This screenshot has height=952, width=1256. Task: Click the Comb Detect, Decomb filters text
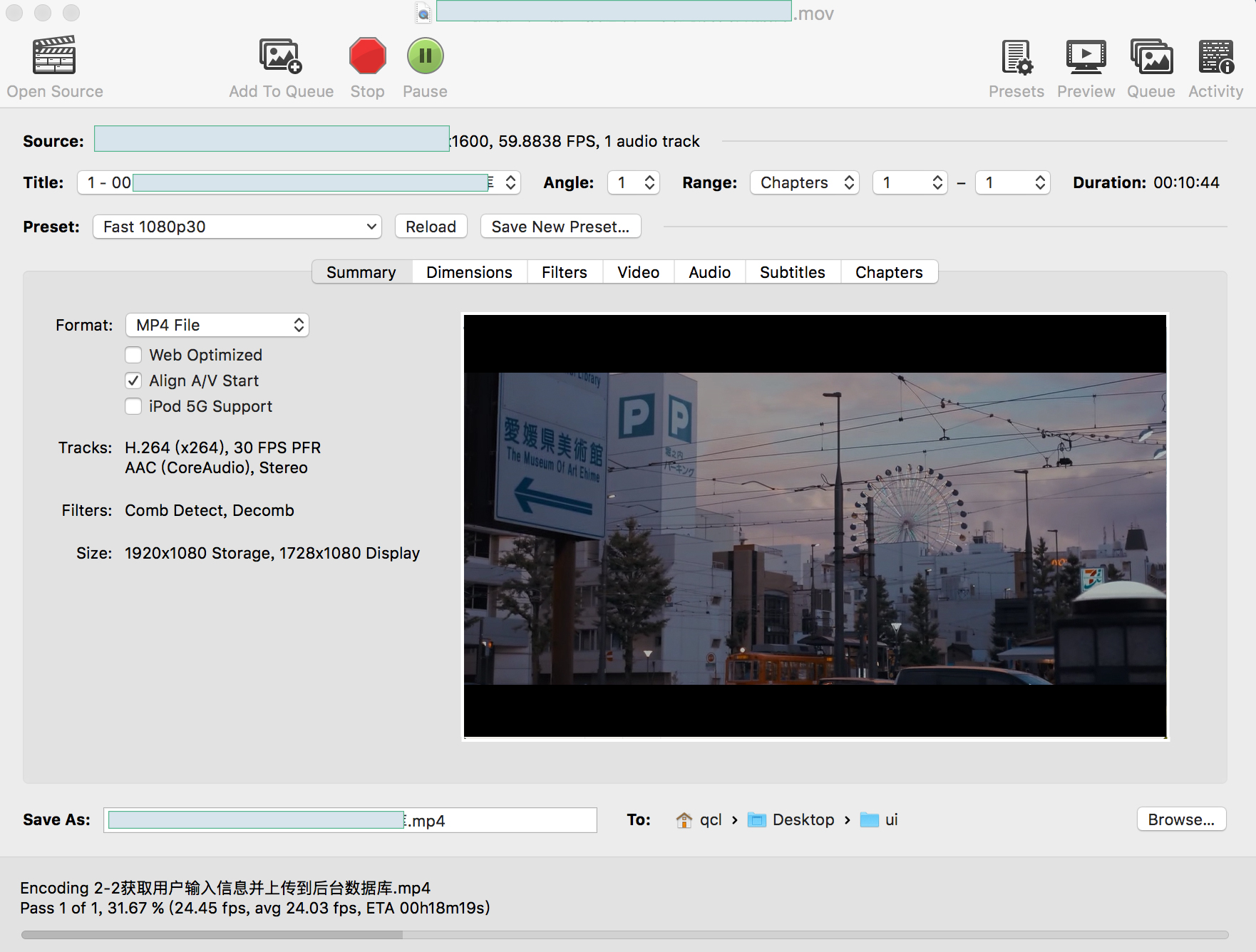click(210, 510)
